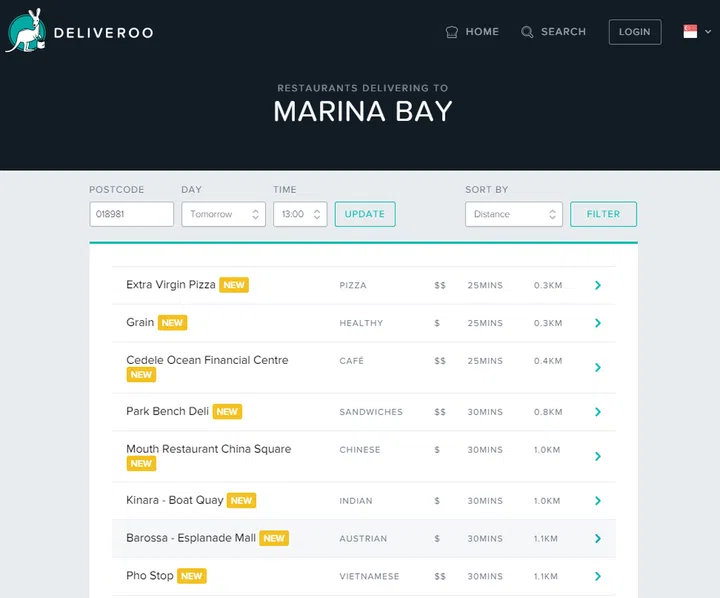Click arrow icon for Extra Virgin Pizza

[x=598, y=286]
